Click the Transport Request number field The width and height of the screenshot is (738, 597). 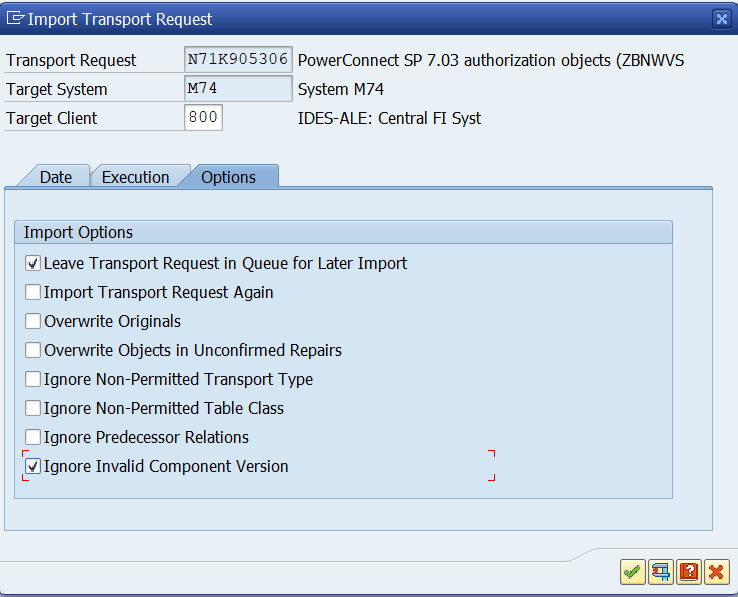[x=238, y=60]
